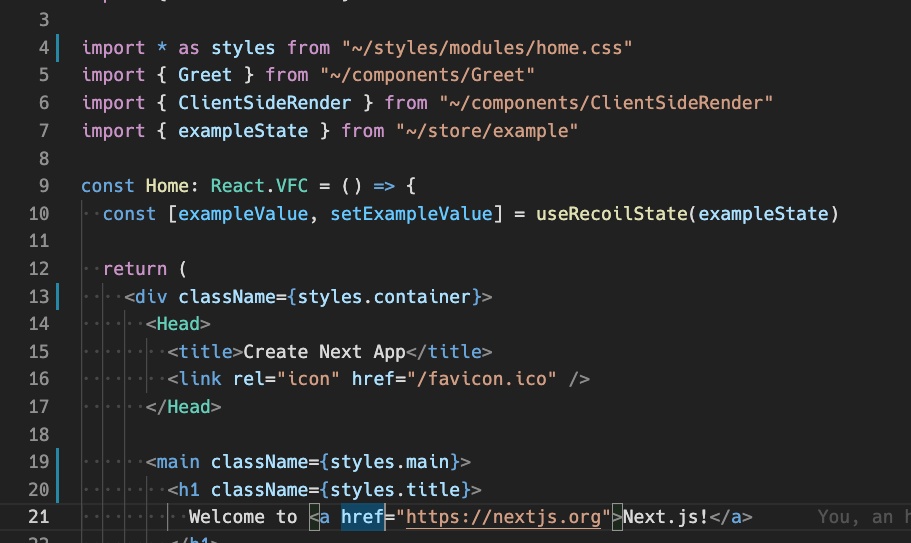
Task: Click the setExampleValue variable
Action: click(x=411, y=214)
